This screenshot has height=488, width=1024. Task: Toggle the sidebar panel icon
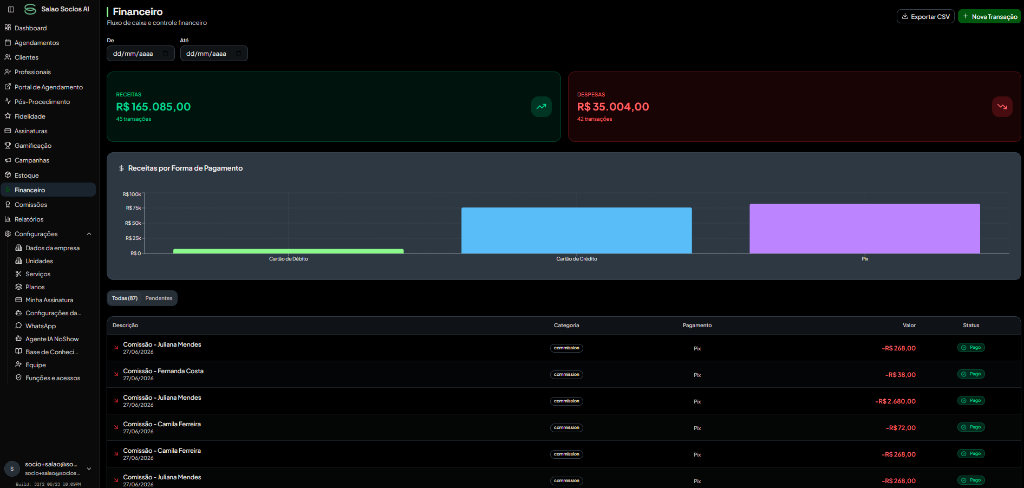point(10,9)
